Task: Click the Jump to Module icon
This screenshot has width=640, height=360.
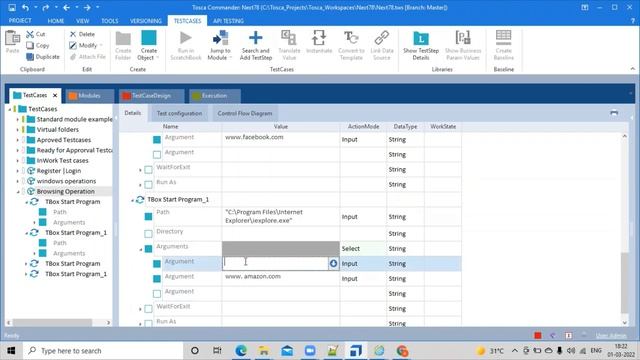Action: (x=220, y=38)
